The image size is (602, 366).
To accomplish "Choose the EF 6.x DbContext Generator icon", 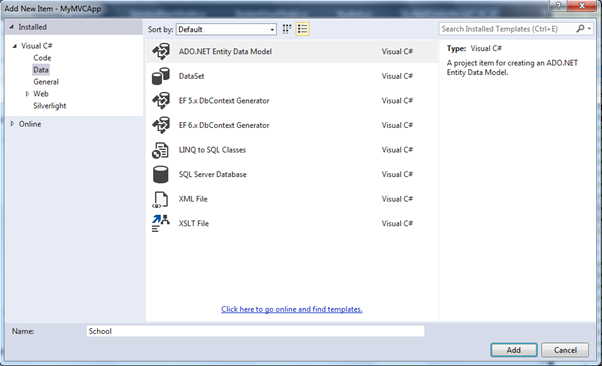I will [161, 125].
